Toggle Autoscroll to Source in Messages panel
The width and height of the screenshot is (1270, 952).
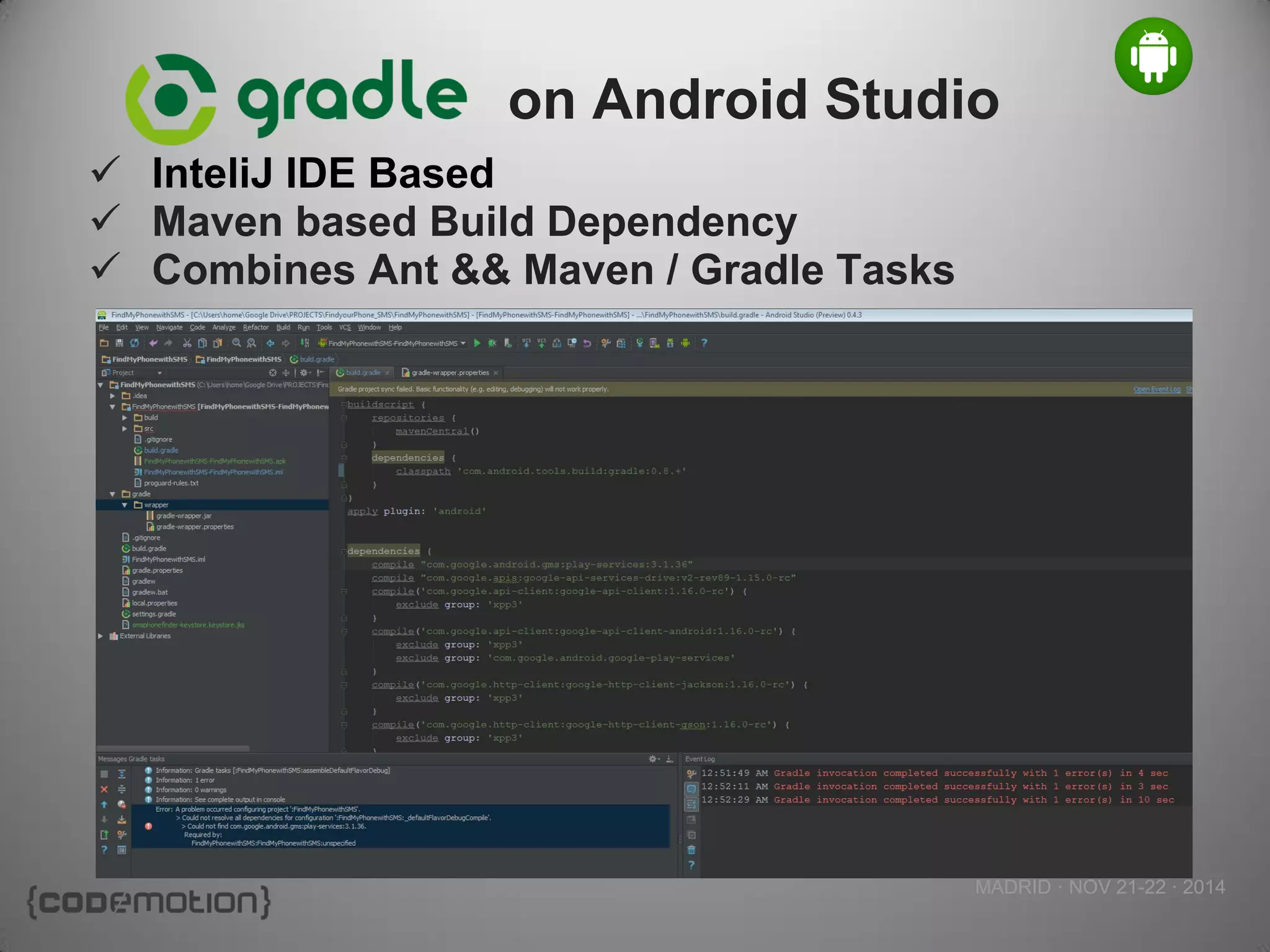pyautogui.click(x=122, y=819)
